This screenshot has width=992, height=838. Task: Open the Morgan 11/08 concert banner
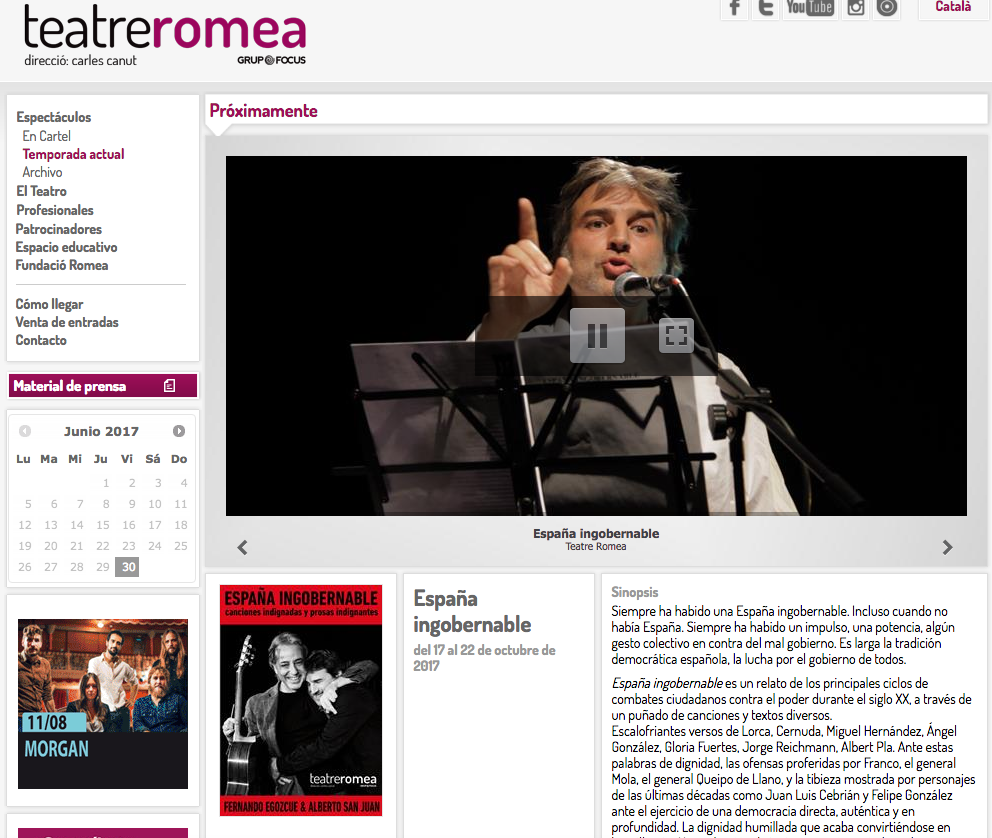point(103,704)
